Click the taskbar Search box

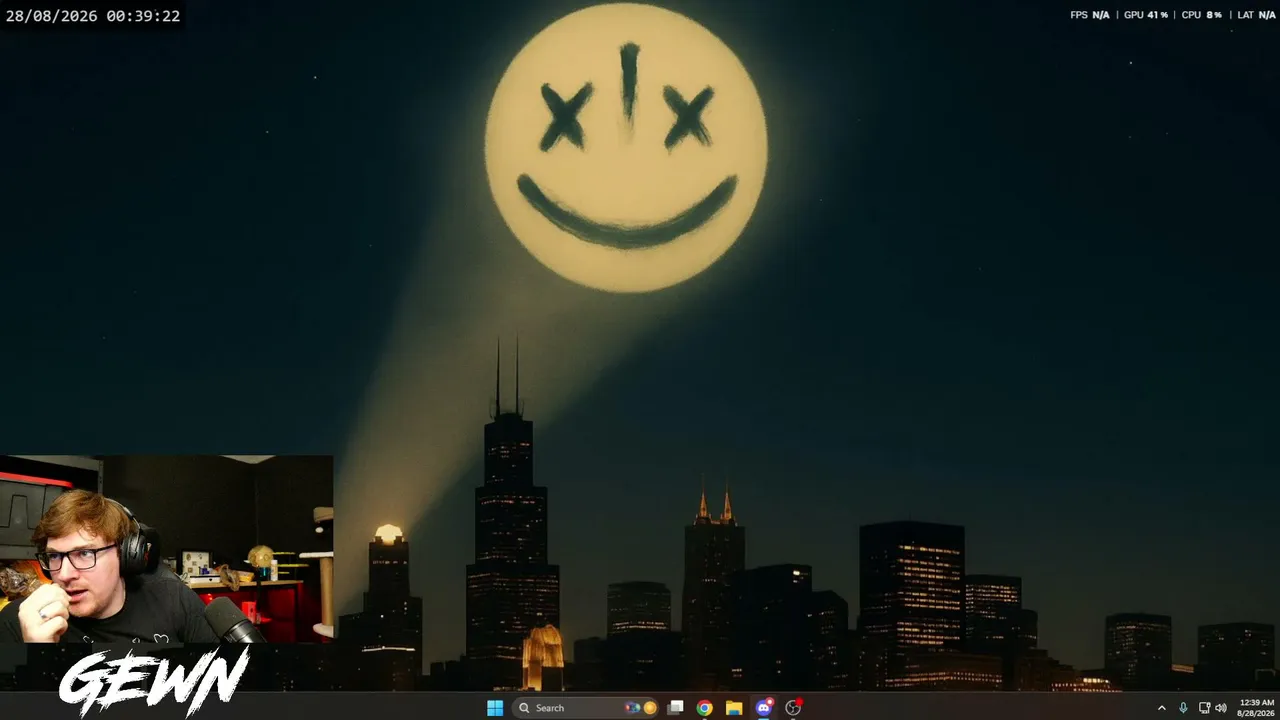pyautogui.click(x=585, y=708)
